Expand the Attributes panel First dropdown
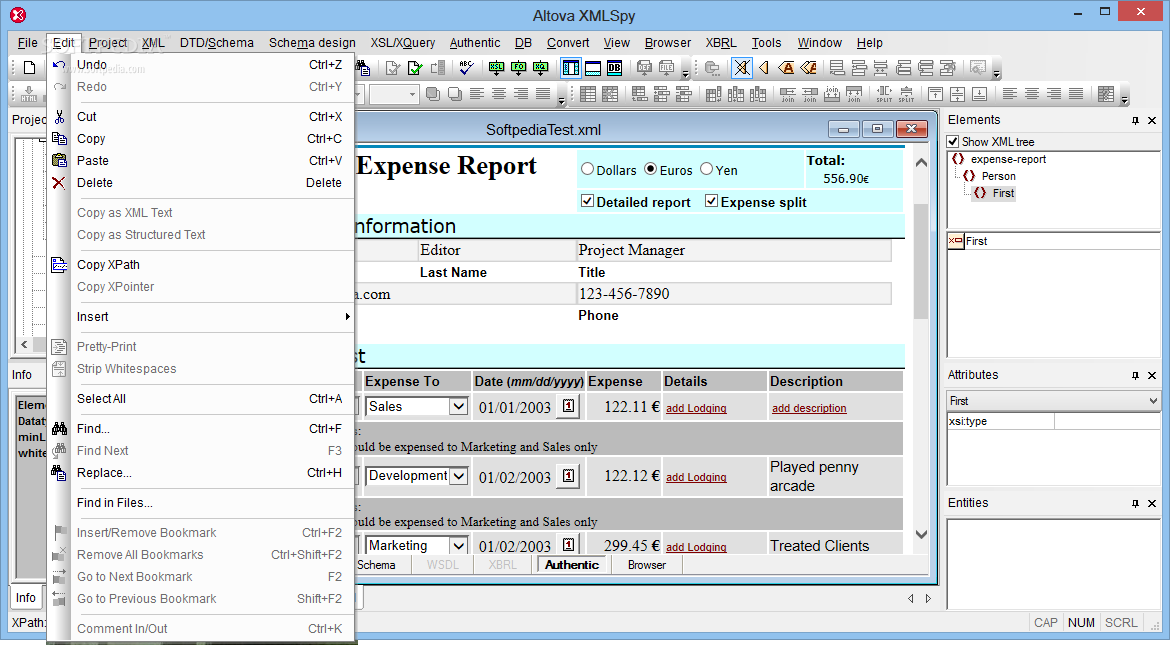Viewport: 1170px width, 645px height. [x=1154, y=401]
